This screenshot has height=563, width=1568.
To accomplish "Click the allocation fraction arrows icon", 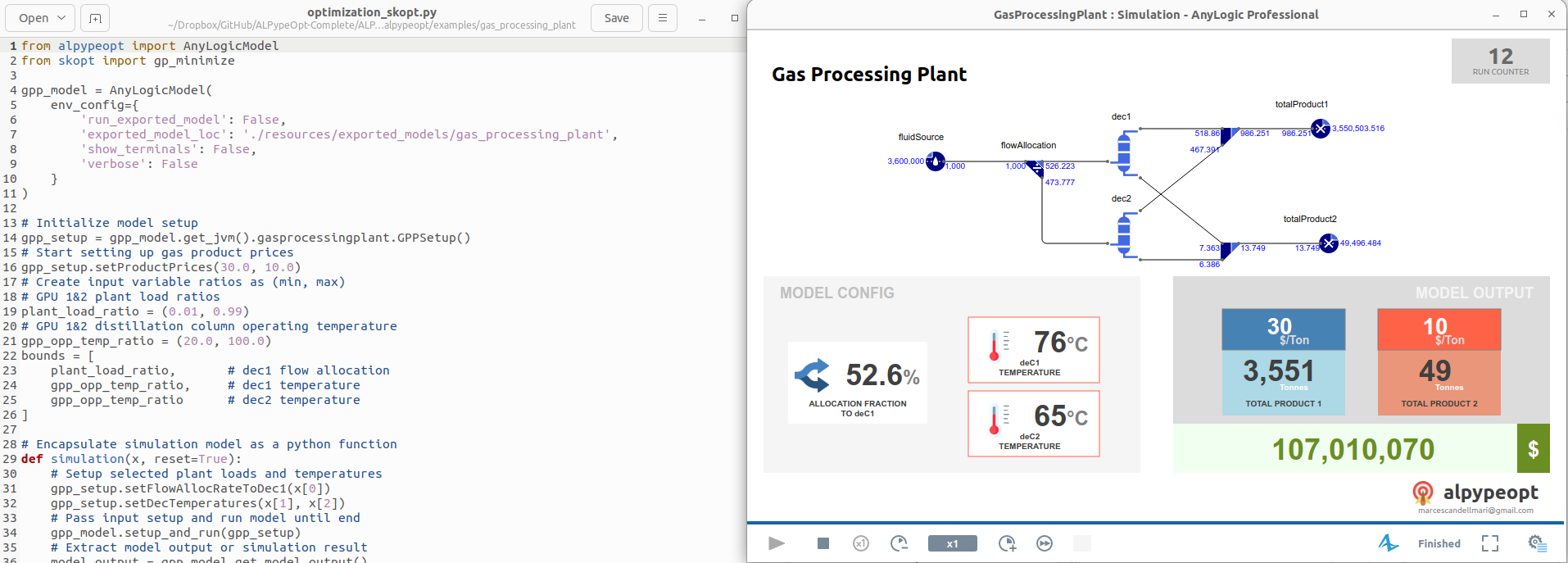I will coord(812,375).
